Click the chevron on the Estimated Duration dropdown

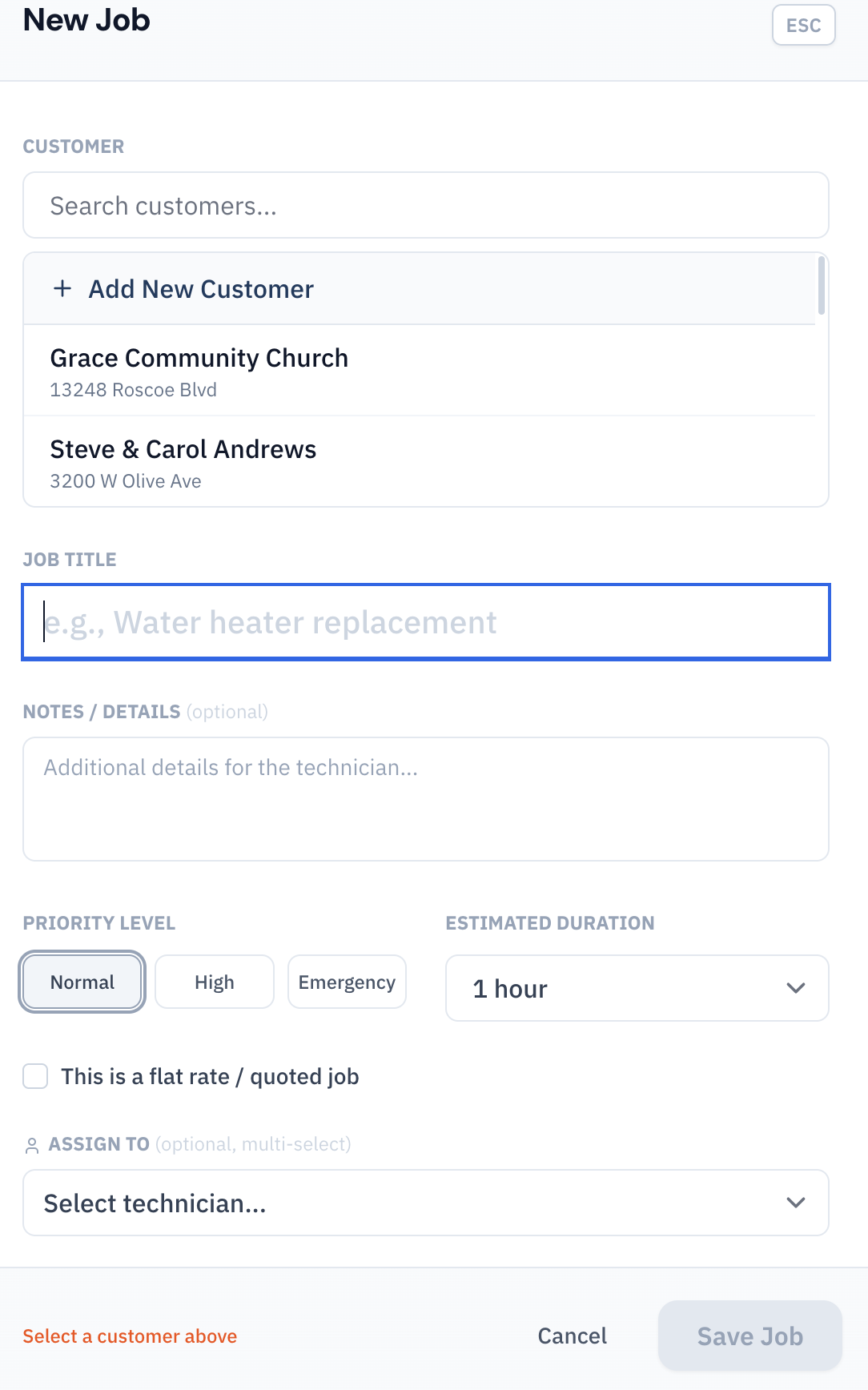point(796,988)
